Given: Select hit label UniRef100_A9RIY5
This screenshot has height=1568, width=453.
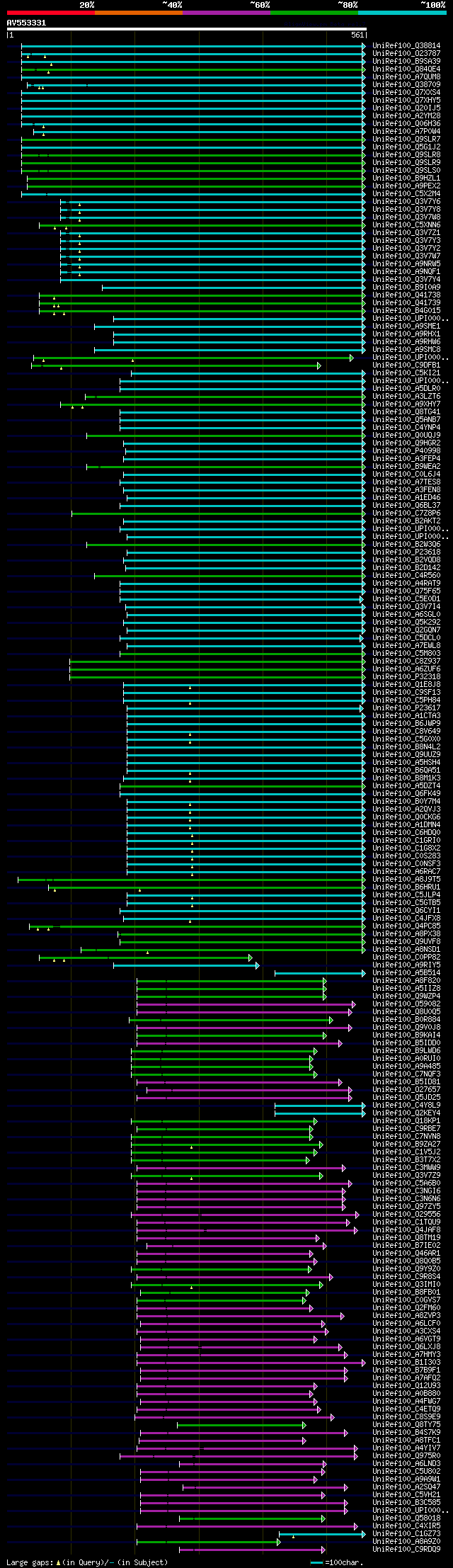Looking at the screenshot, I should point(406,965).
